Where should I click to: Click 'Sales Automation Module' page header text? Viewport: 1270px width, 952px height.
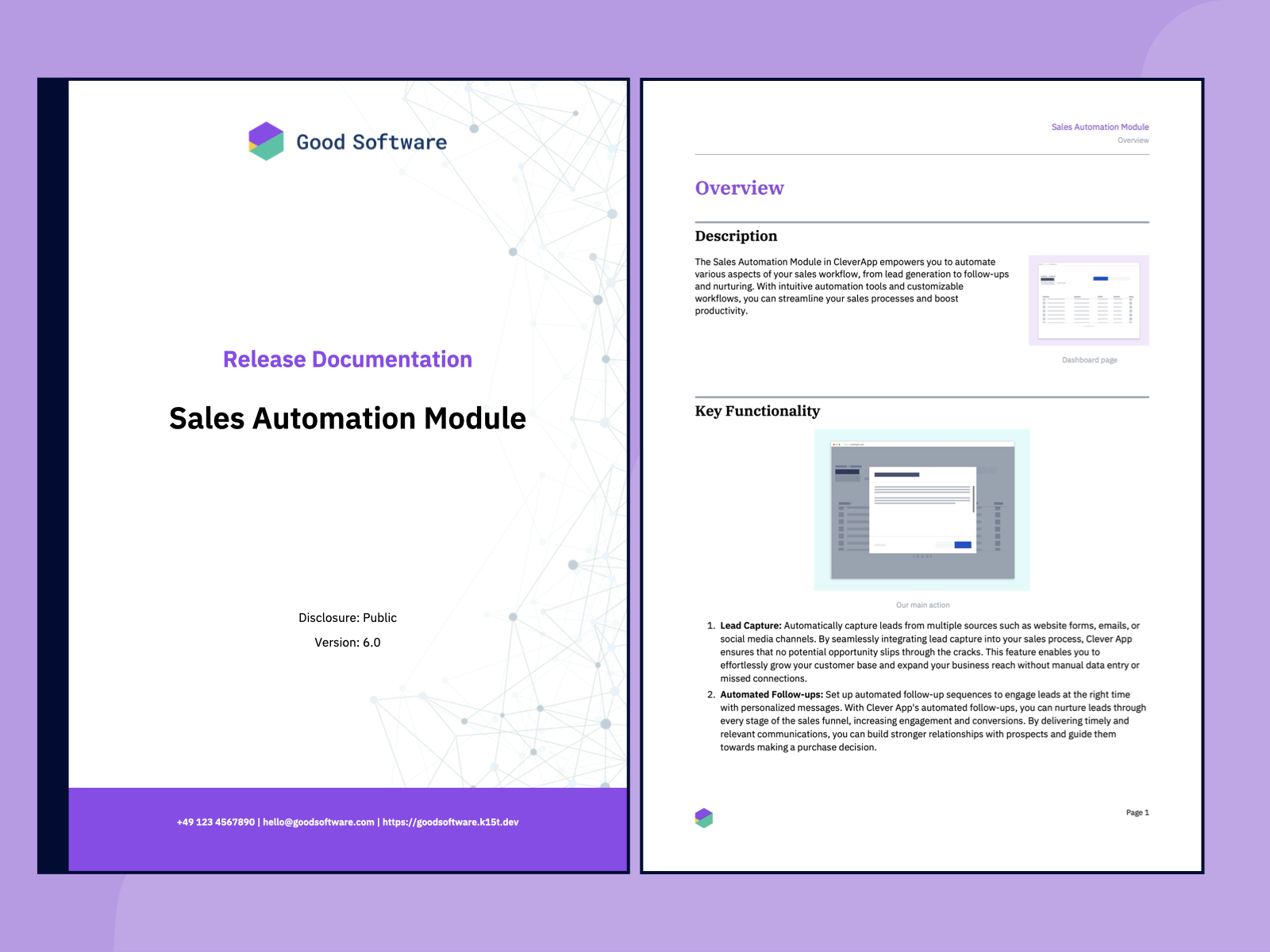pyautogui.click(x=1100, y=127)
